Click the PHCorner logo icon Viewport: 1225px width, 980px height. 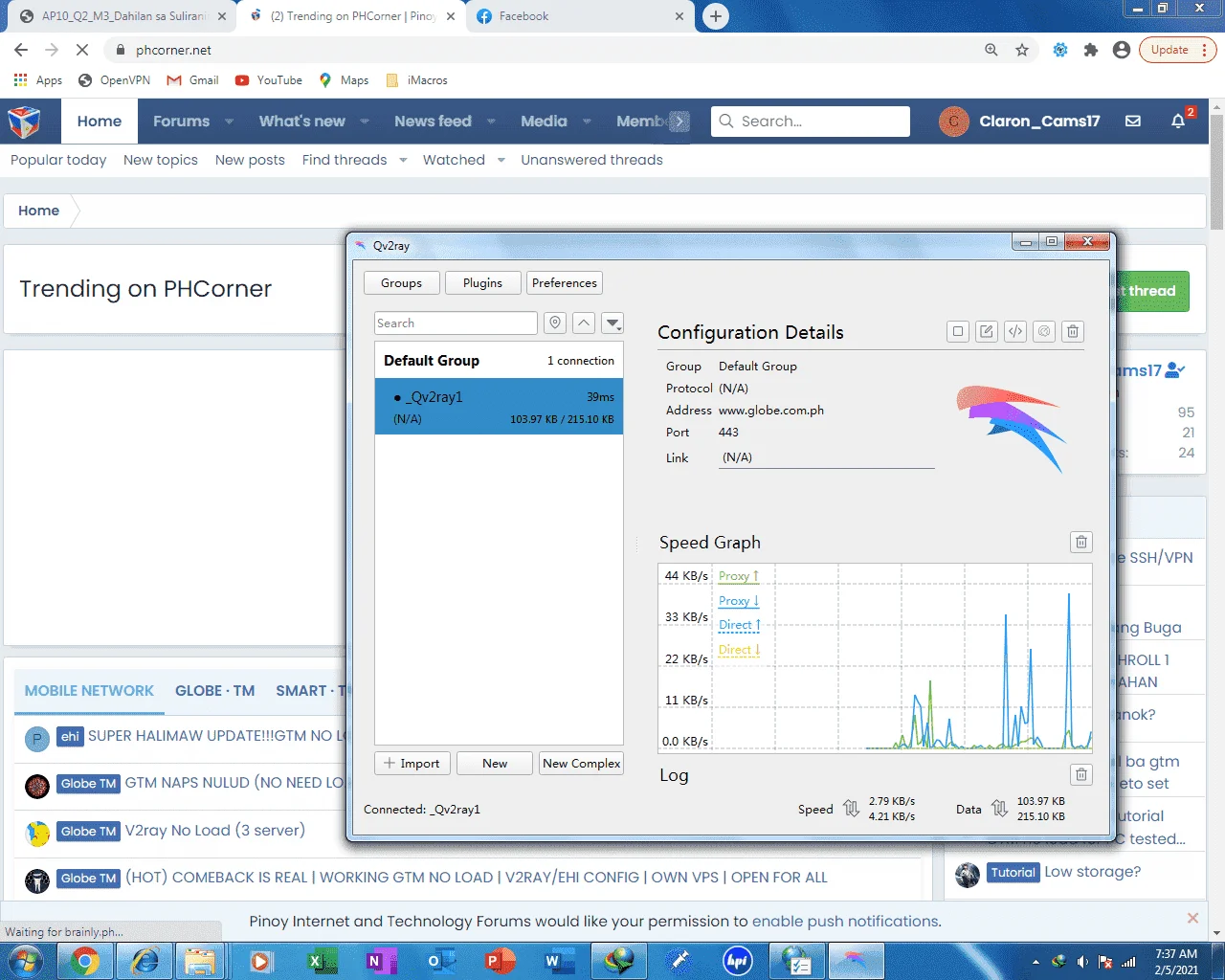pyautogui.click(x=24, y=122)
